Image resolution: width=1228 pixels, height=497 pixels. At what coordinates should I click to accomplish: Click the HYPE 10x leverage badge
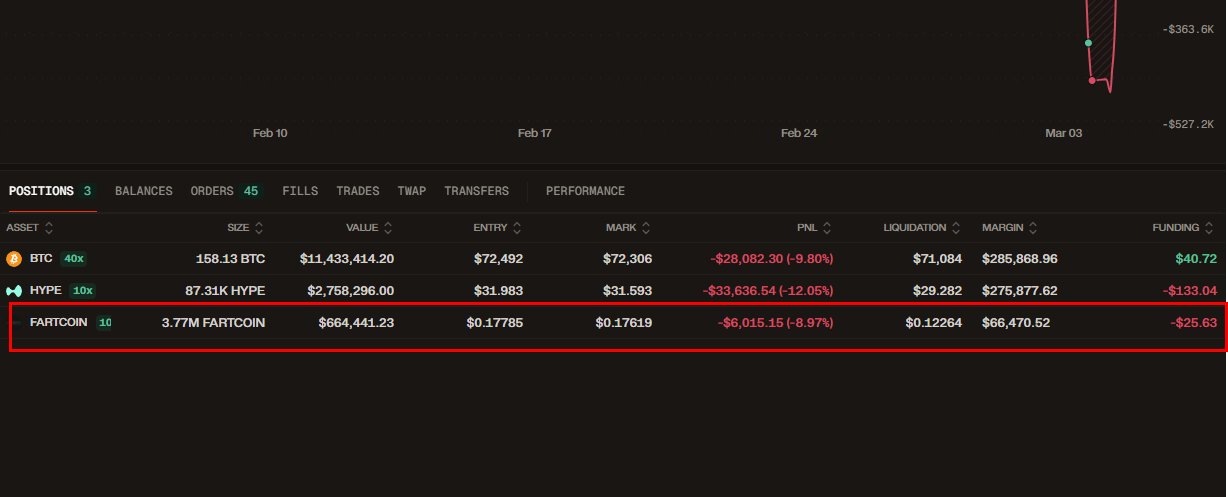tap(82, 291)
